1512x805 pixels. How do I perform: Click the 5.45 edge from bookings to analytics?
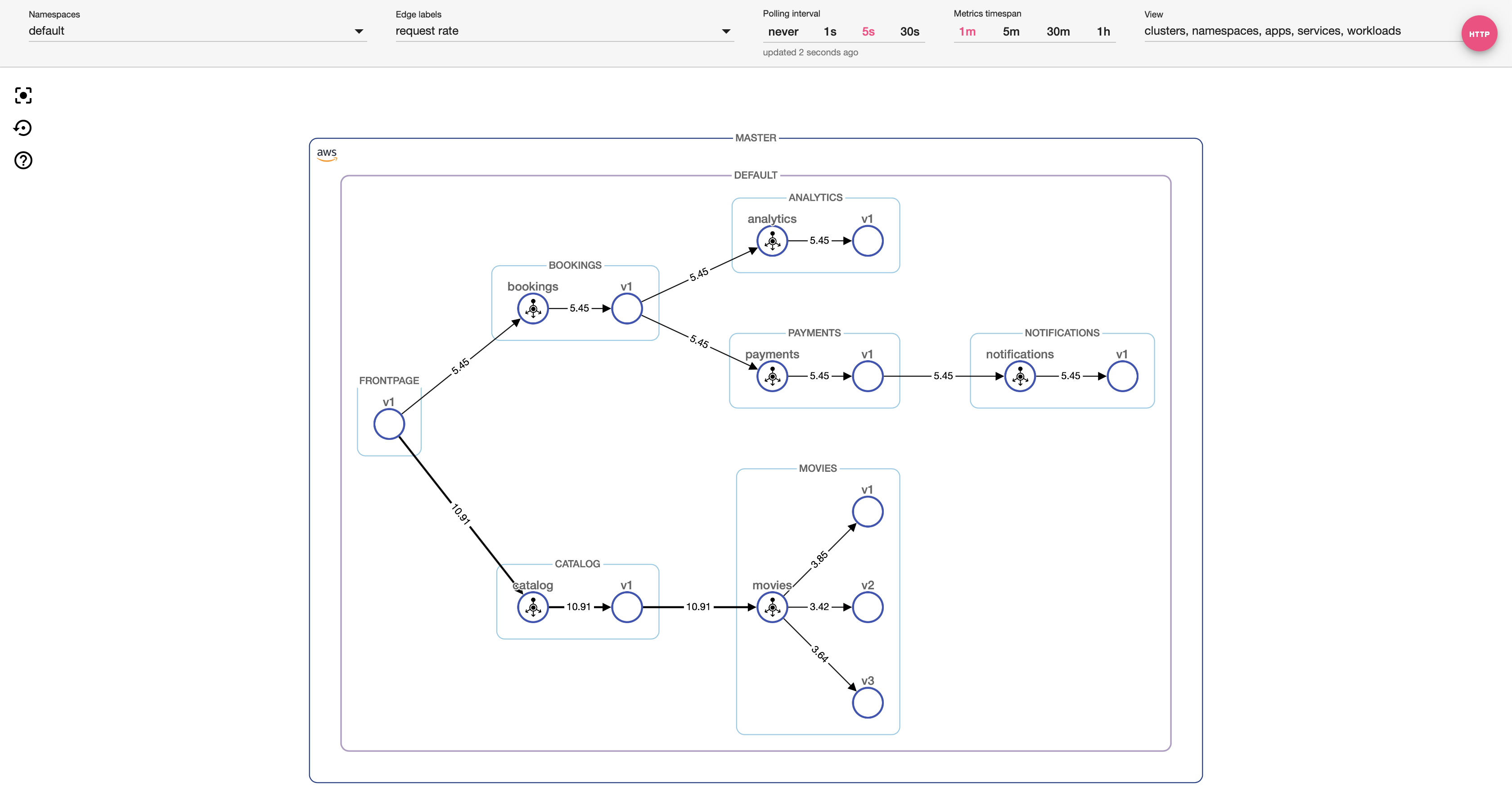pos(699,274)
